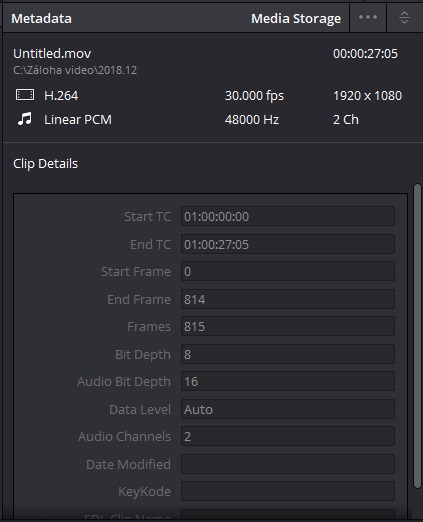Click the C:\Záloha video\2018.12 path
This screenshot has height=522, width=423.
[75, 70]
